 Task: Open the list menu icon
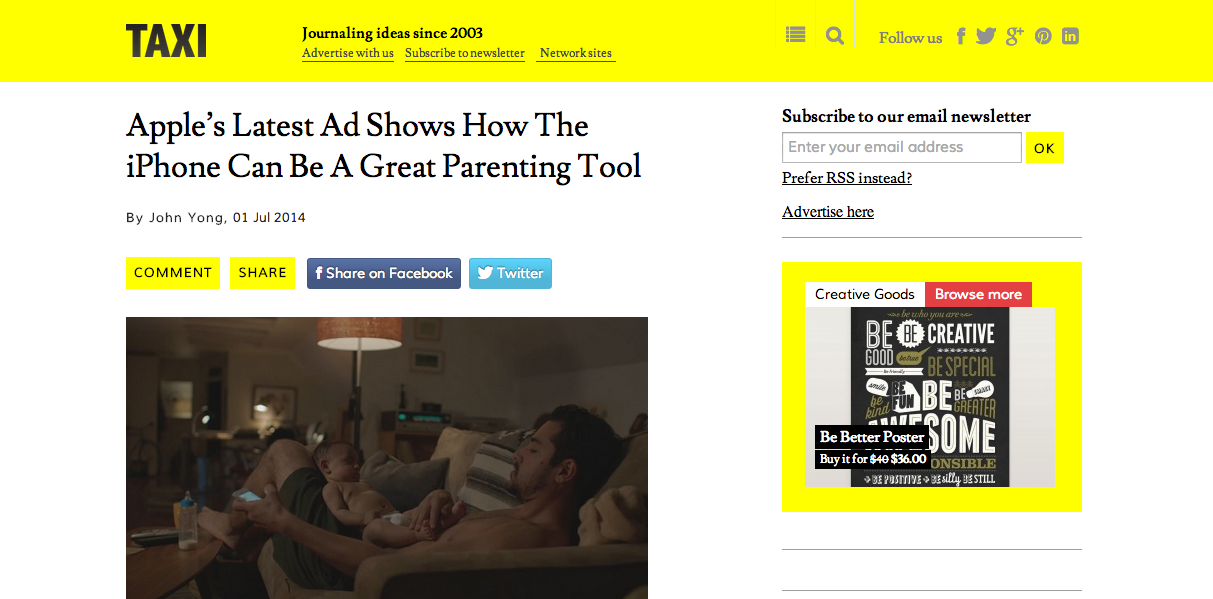pyautogui.click(x=795, y=35)
